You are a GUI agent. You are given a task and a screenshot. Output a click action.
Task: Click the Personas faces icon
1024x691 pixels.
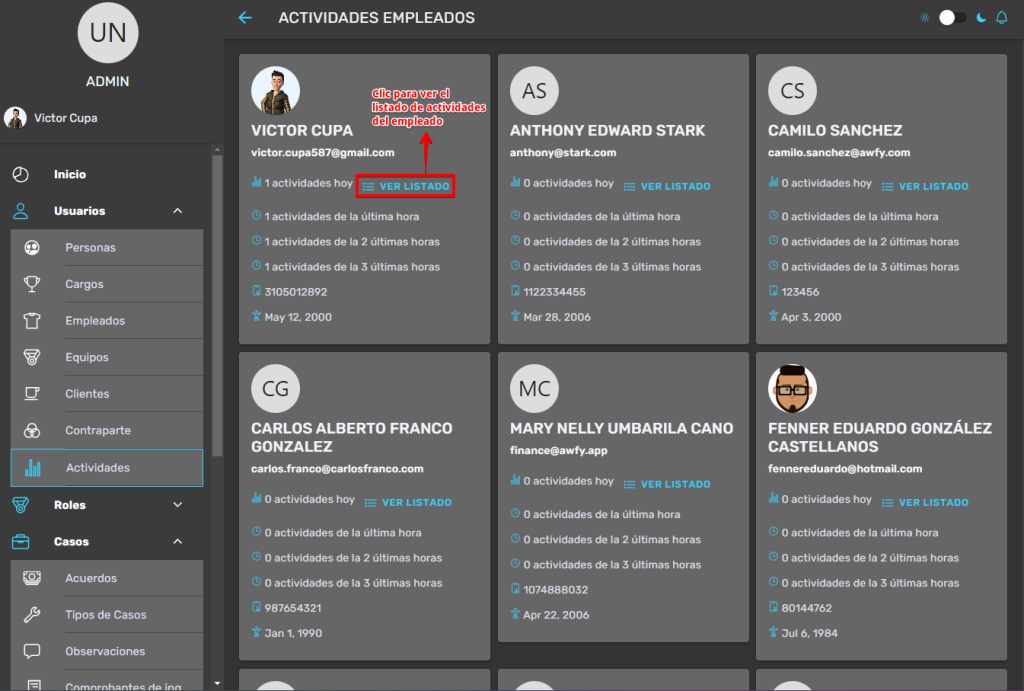pos(32,248)
